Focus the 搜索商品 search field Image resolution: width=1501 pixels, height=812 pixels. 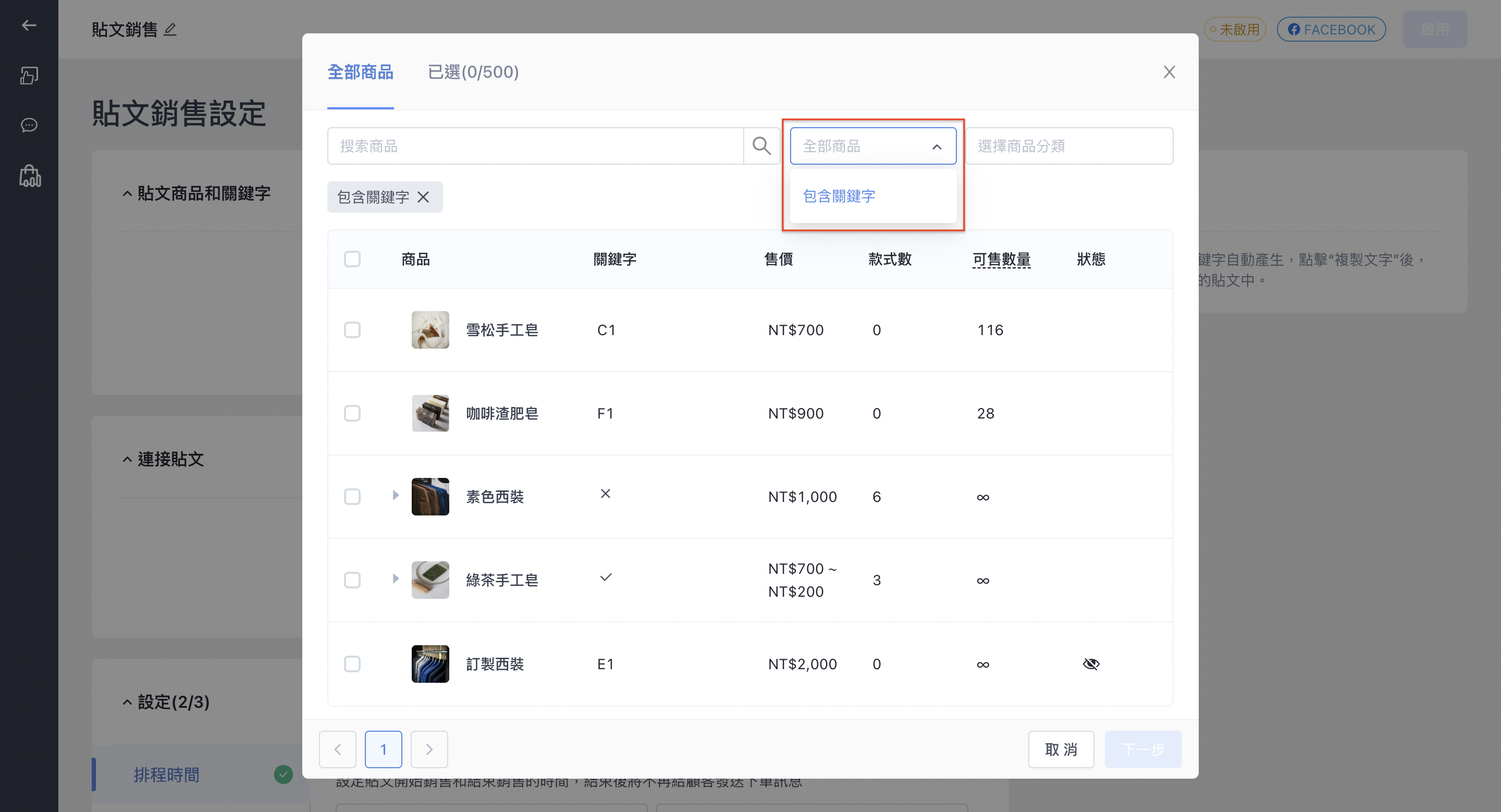click(x=535, y=145)
